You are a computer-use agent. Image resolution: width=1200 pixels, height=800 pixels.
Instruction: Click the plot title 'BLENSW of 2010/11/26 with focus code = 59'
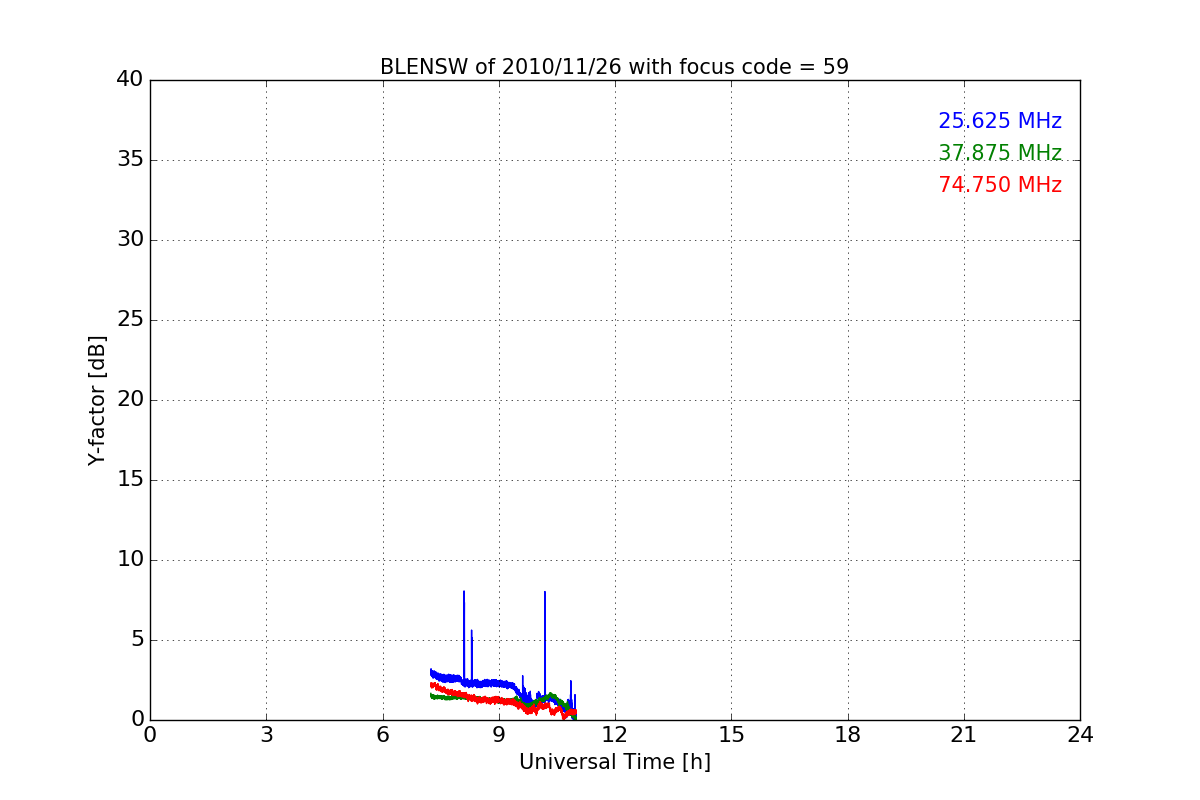pyautogui.click(x=614, y=67)
